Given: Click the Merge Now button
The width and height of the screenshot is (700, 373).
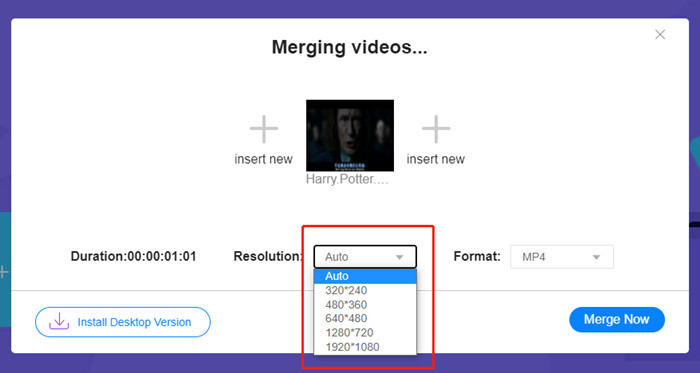Looking at the screenshot, I should [617, 319].
